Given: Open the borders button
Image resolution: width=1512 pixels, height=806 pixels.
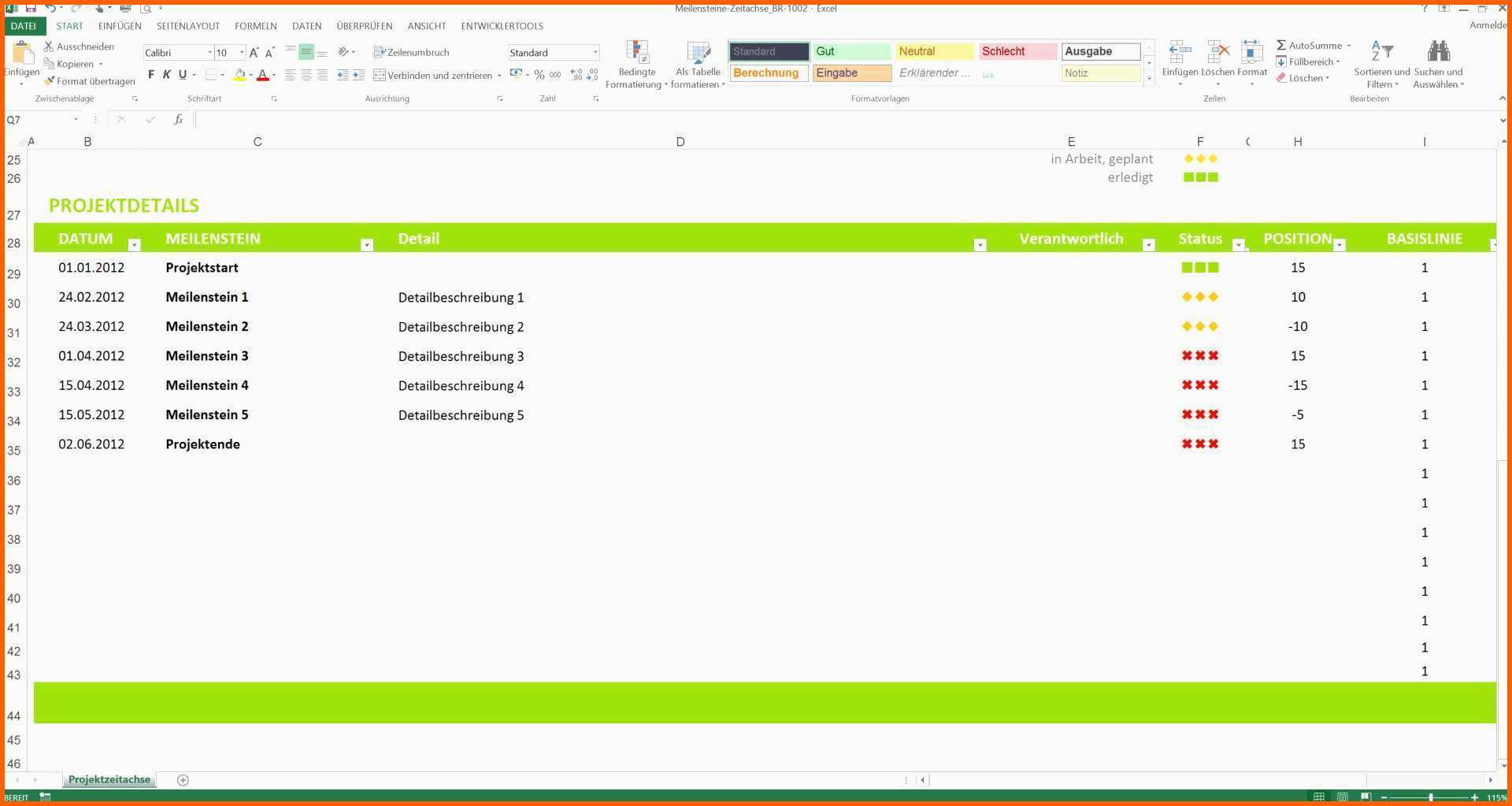Looking at the screenshot, I should [x=211, y=75].
